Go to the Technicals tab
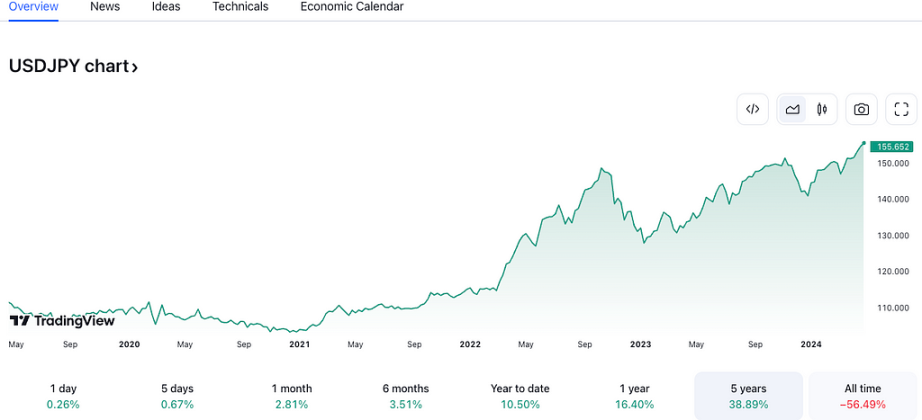Image resolution: width=922 pixels, height=420 pixels. tap(240, 7)
